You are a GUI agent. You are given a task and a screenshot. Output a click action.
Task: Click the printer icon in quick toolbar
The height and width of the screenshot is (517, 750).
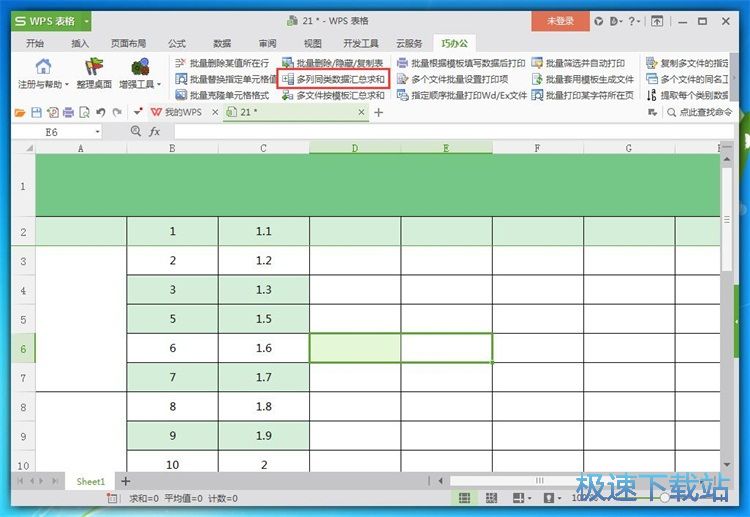click(68, 112)
